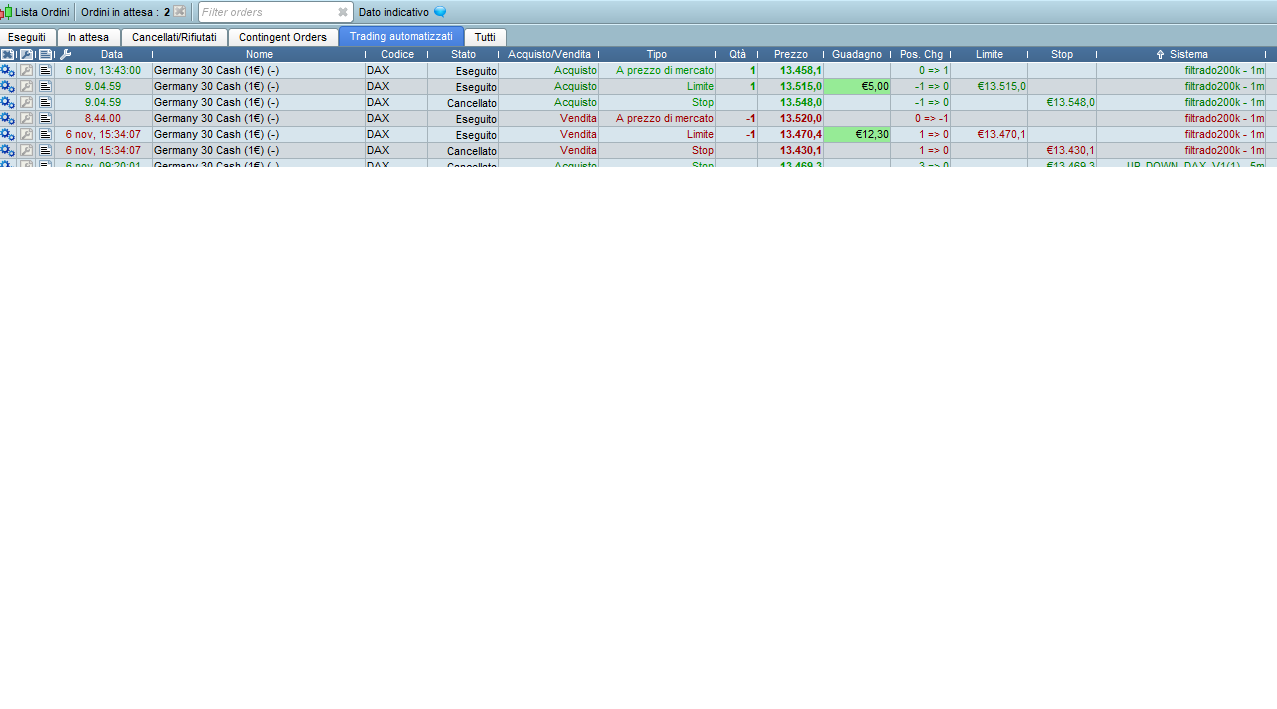Click the €13.430,1 stop cell
1277x709 pixels.
point(1062,151)
